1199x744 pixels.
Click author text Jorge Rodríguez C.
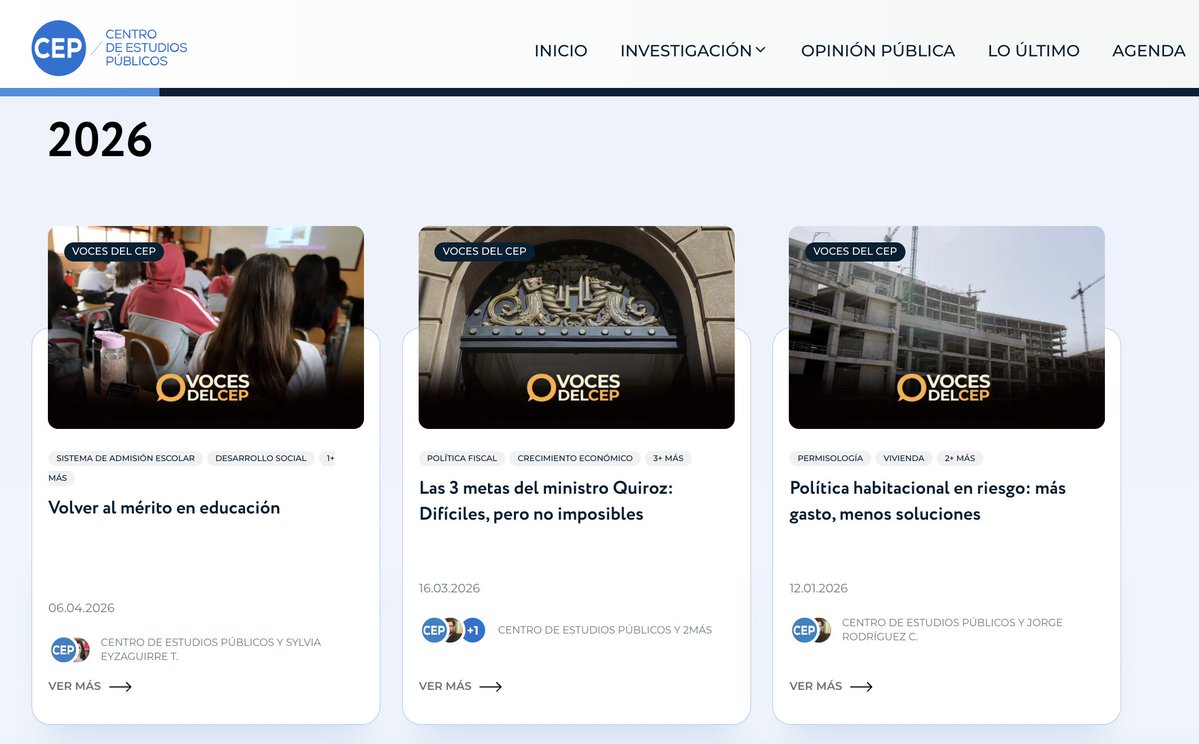(953, 629)
